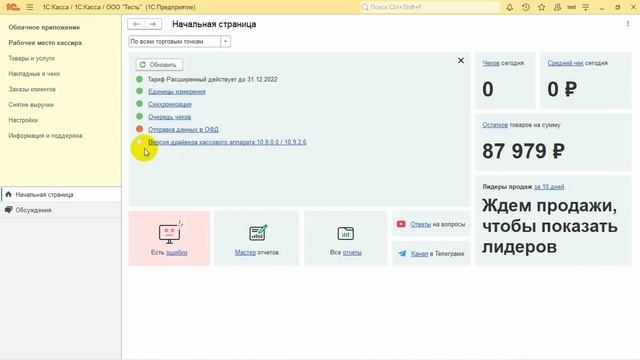Switch to Начальная страница tab

coord(61,195)
